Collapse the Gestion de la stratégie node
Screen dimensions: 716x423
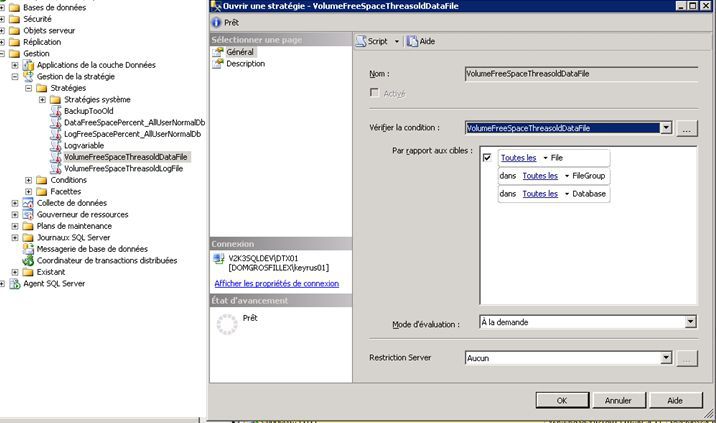(15, 77)
